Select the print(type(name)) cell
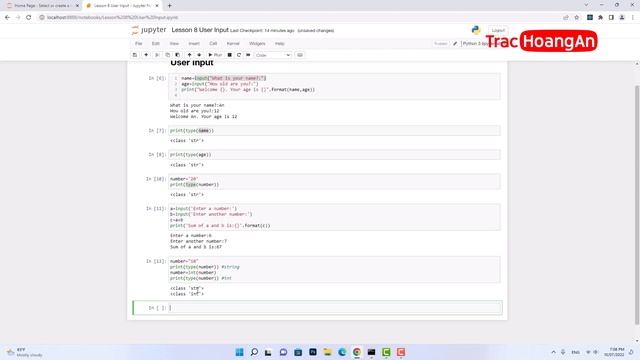Image resolution: width=640 pixels, height=360 pixels. click(x=334, y=131)
